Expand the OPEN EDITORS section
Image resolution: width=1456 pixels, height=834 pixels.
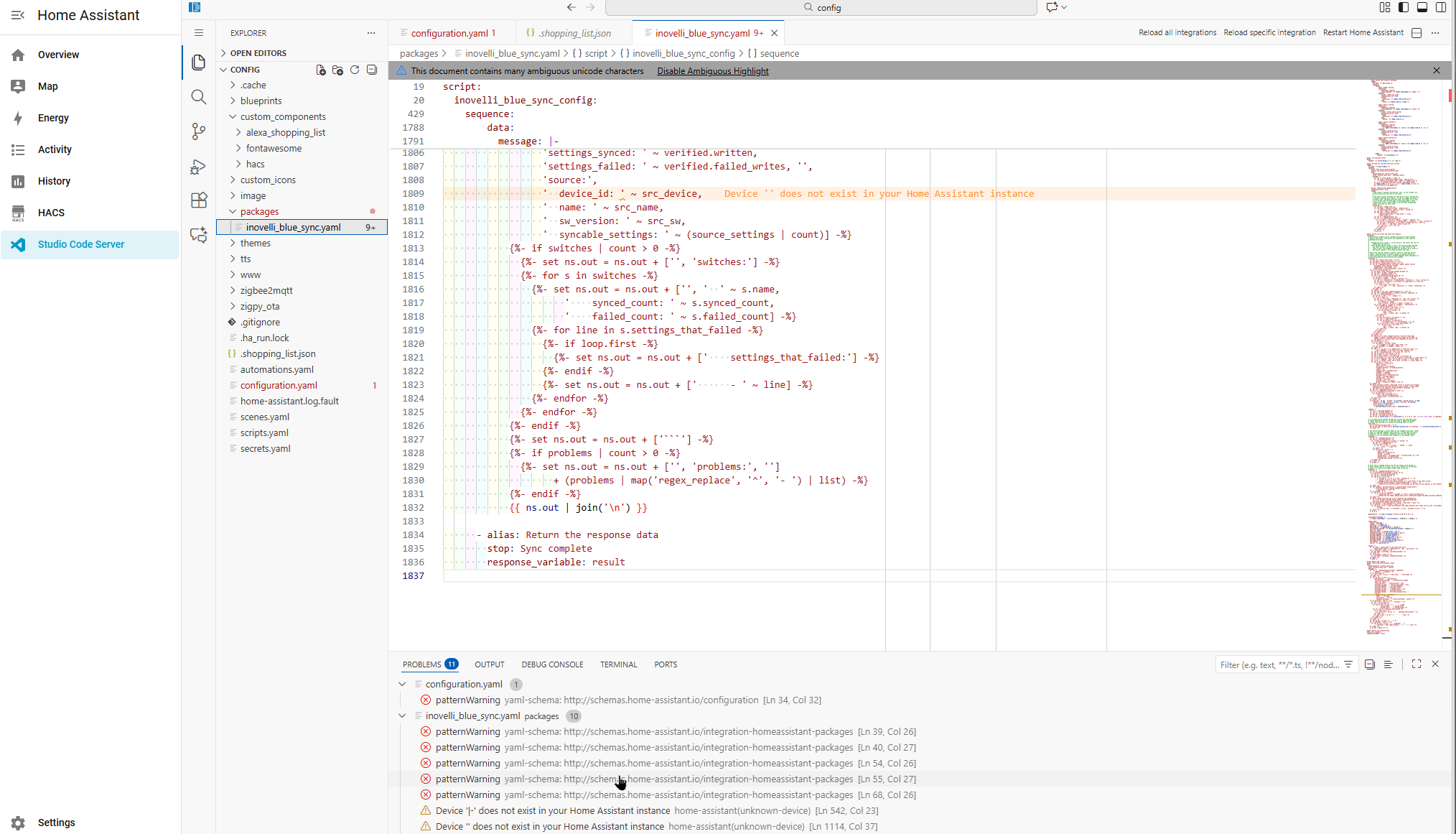click(x=302, y=53)
